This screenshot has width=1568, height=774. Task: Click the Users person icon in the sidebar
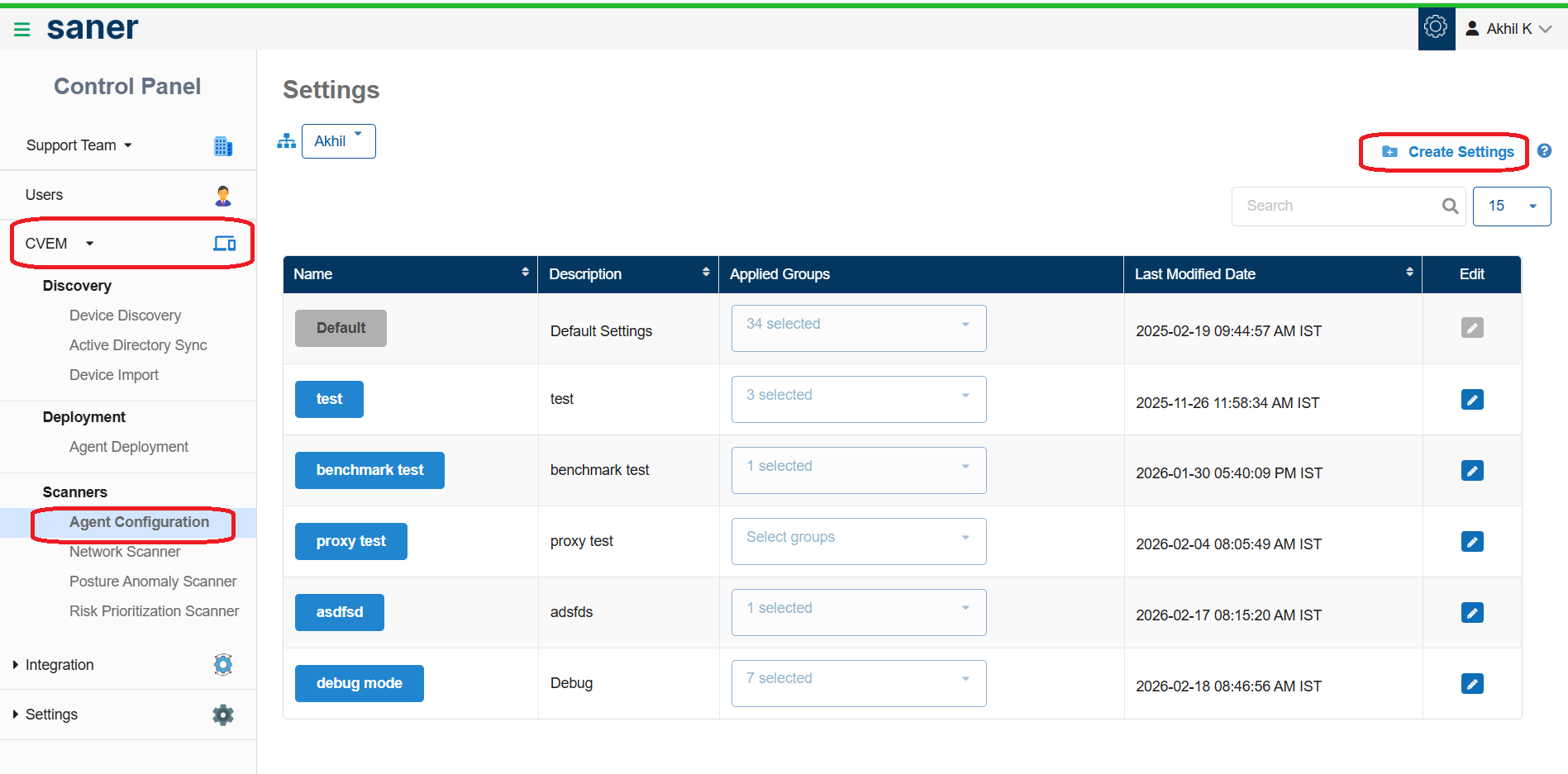click(x=223, y=196)
